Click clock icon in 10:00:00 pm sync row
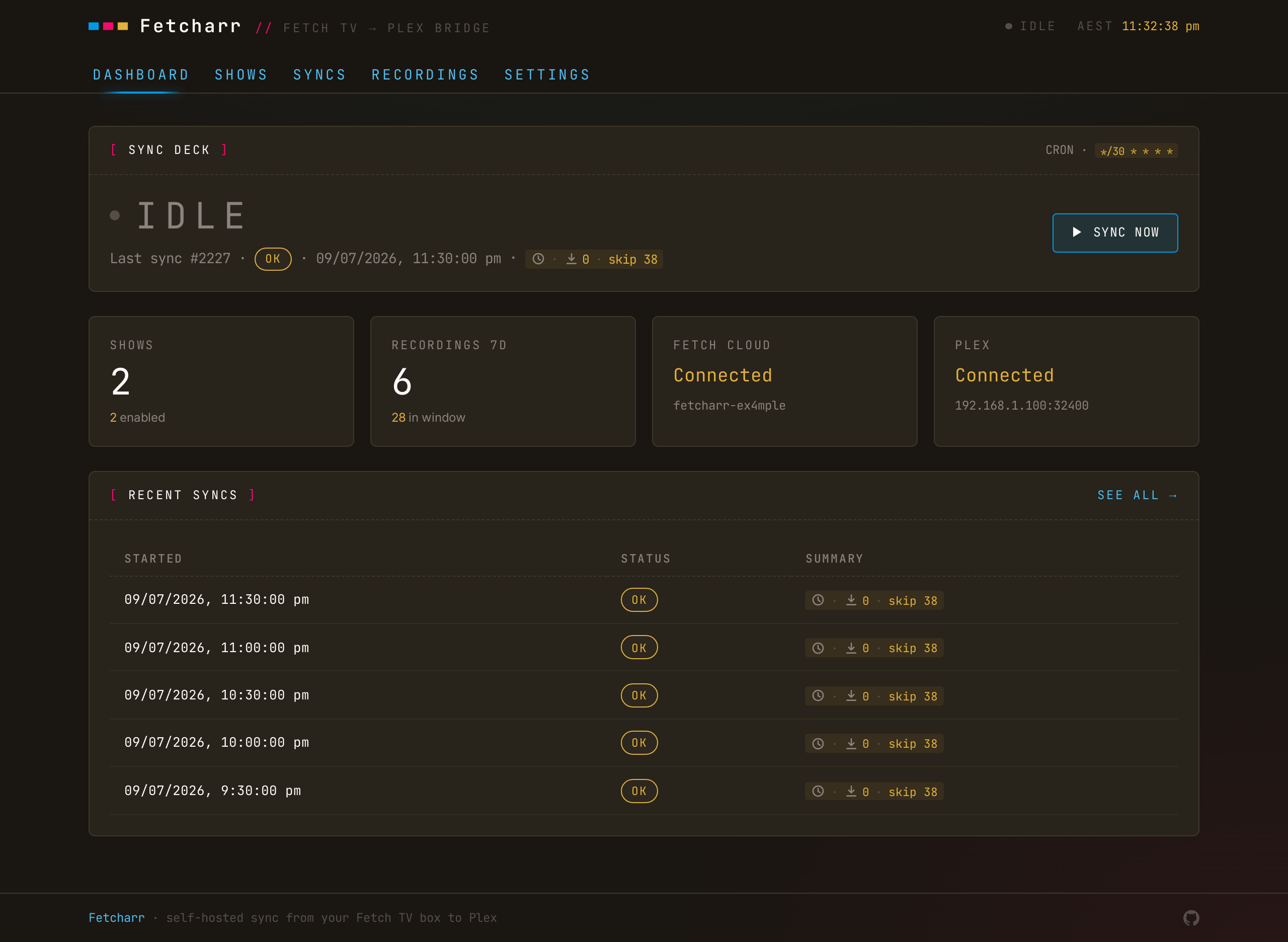Screen dimensions: 1288x942 (818, 743)
